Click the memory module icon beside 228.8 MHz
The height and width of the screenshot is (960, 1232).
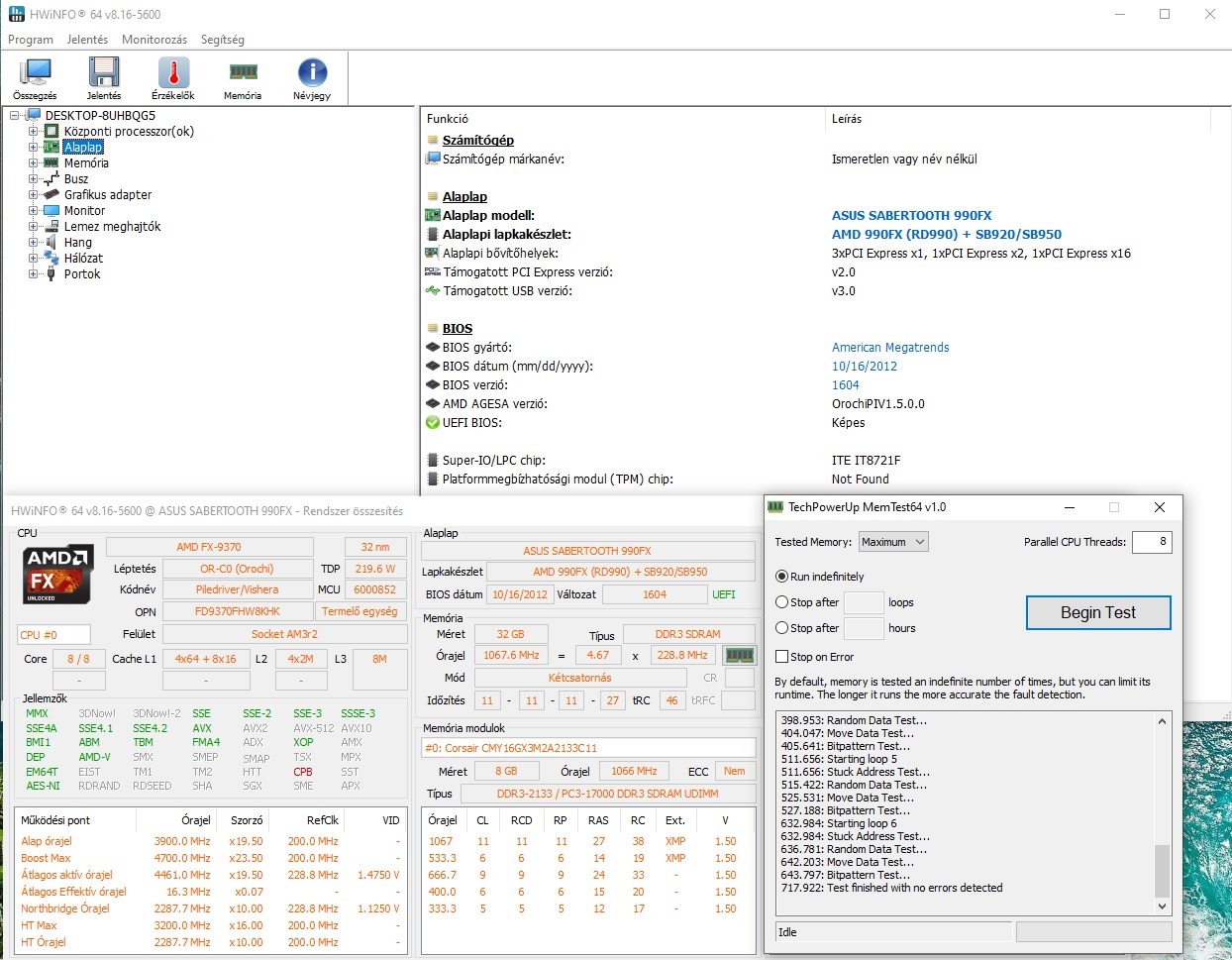[739, 655]
